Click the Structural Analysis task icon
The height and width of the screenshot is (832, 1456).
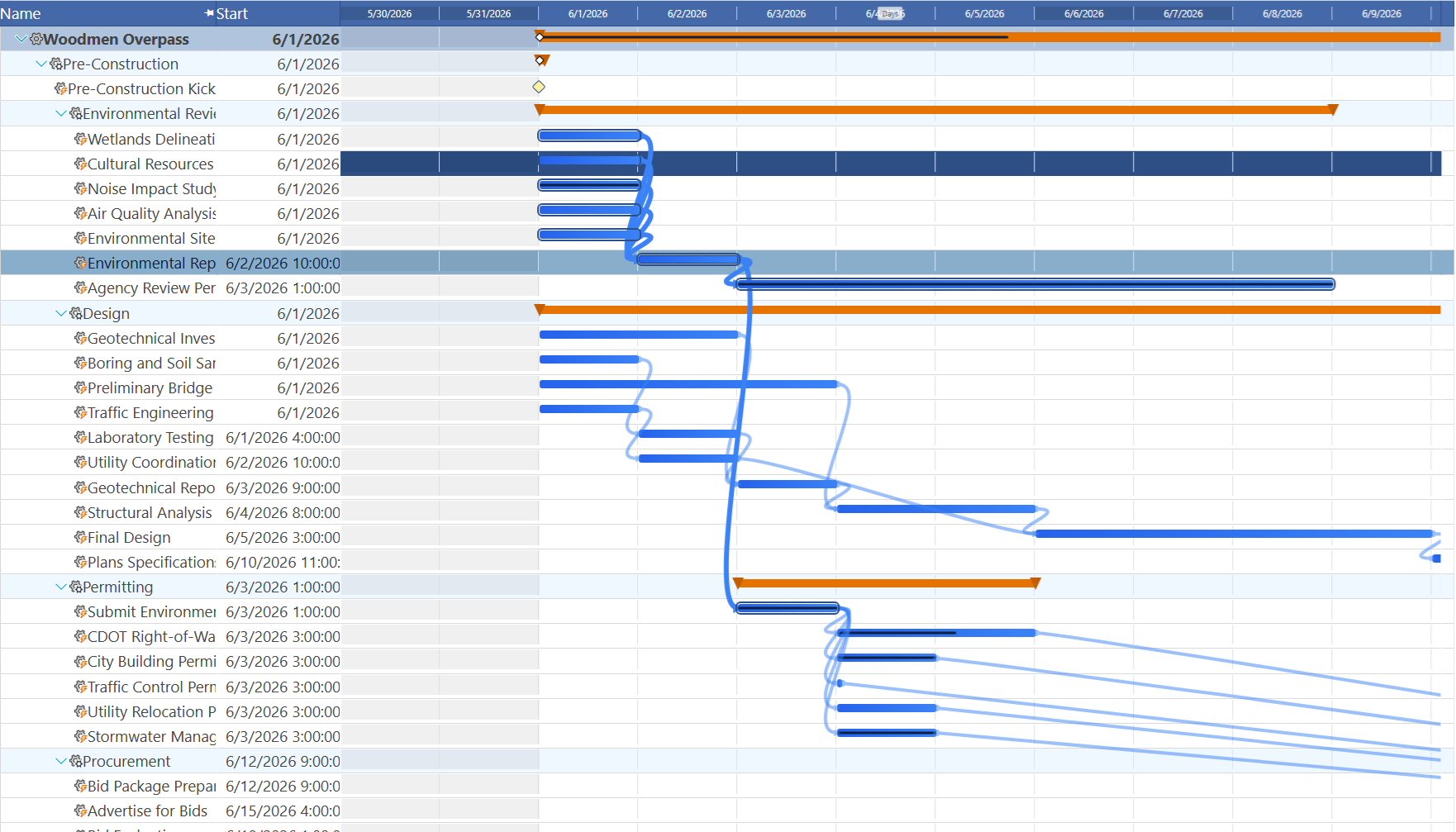[80, 512]
